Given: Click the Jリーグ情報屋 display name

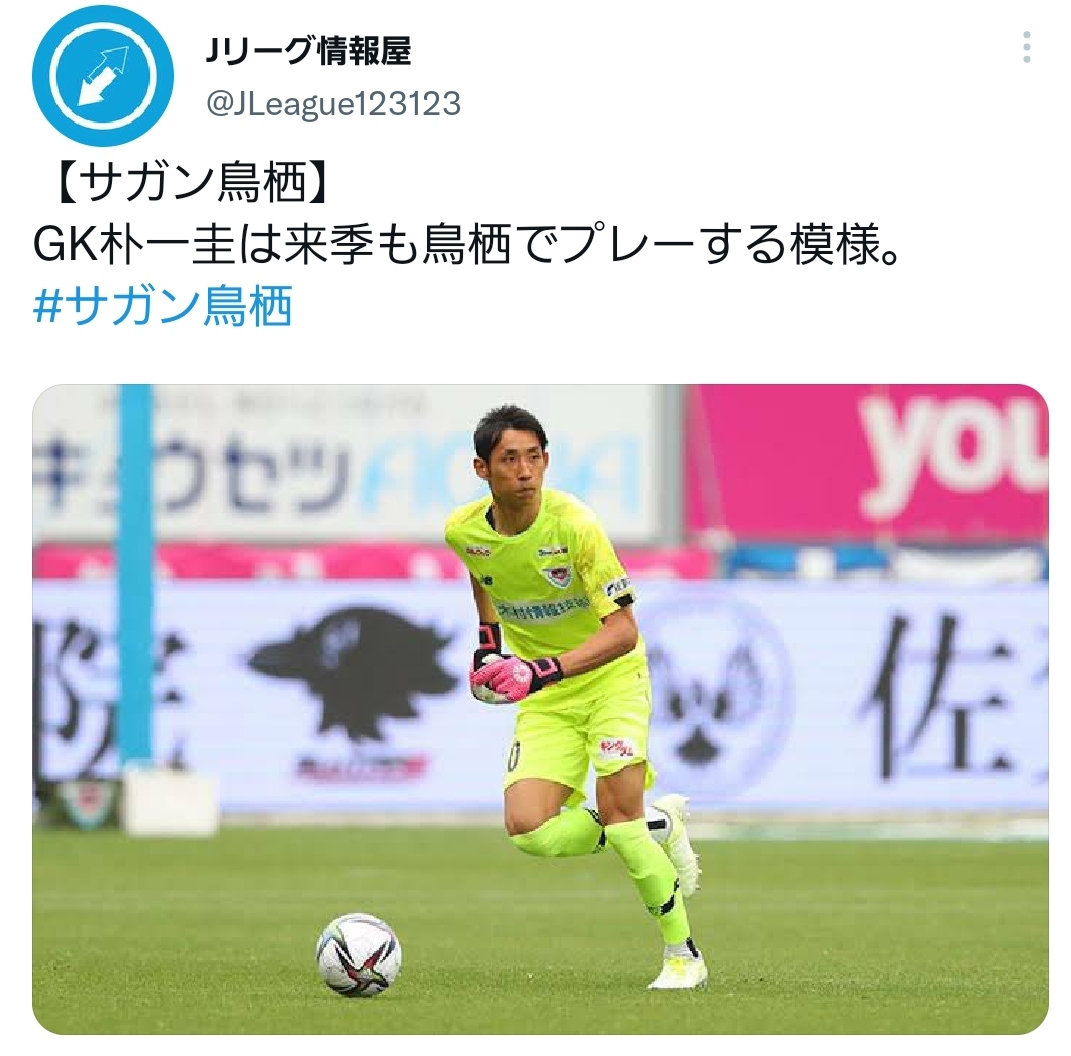Looking at the screenshot, I should pos(308,51).
